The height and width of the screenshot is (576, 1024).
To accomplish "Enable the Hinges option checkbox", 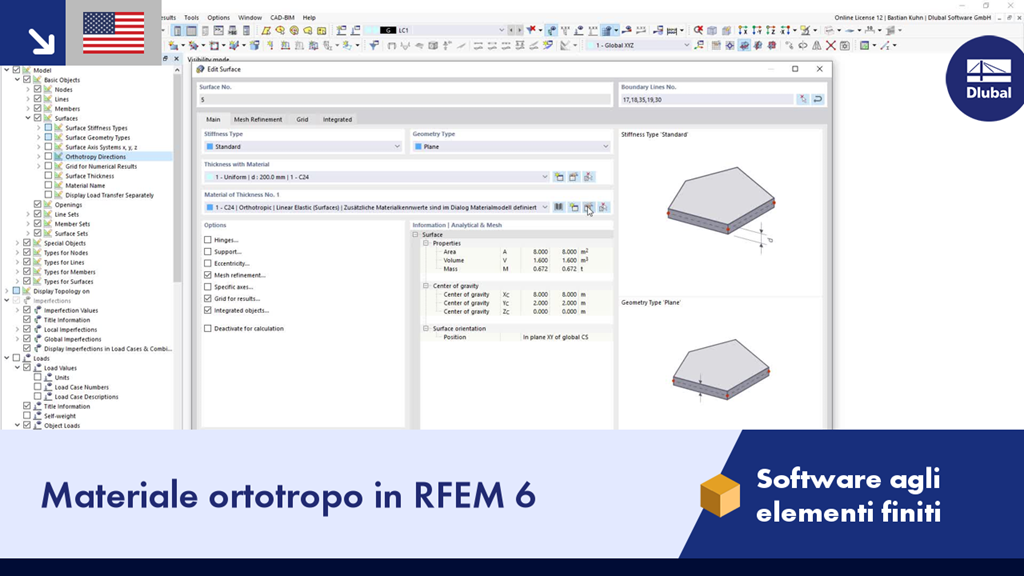I will [x=208, y=240].
